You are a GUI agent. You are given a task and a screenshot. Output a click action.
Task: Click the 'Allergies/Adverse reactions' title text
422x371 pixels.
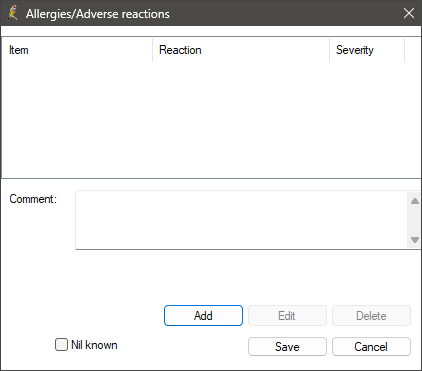98,14
